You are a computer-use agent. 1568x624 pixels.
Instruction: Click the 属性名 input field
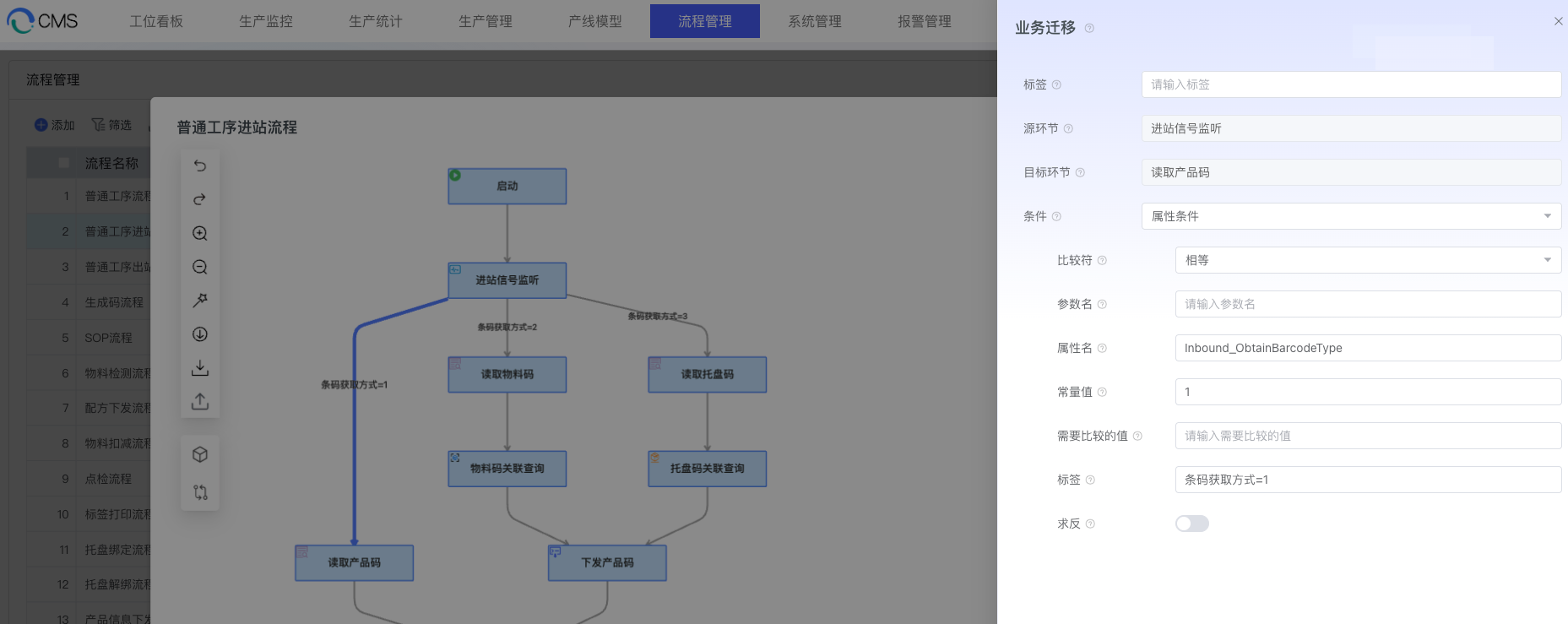(1367, 348)
